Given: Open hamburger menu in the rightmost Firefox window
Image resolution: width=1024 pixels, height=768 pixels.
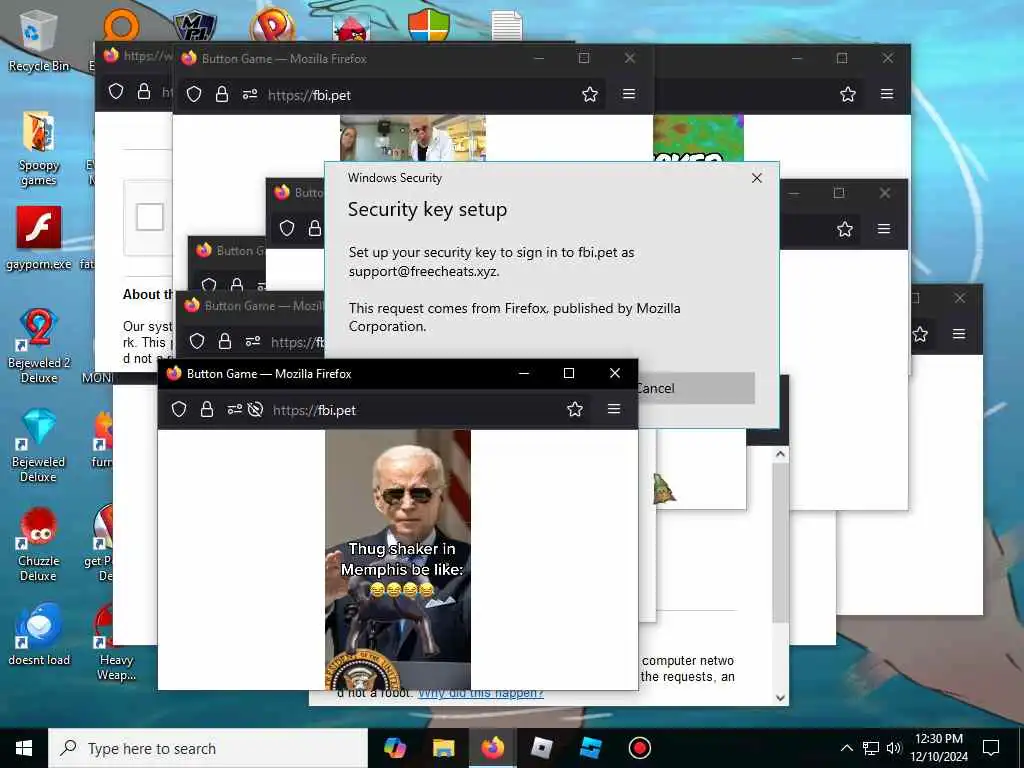Looking at the screenshot, I should pyautogui.click(x=959, y=334).
